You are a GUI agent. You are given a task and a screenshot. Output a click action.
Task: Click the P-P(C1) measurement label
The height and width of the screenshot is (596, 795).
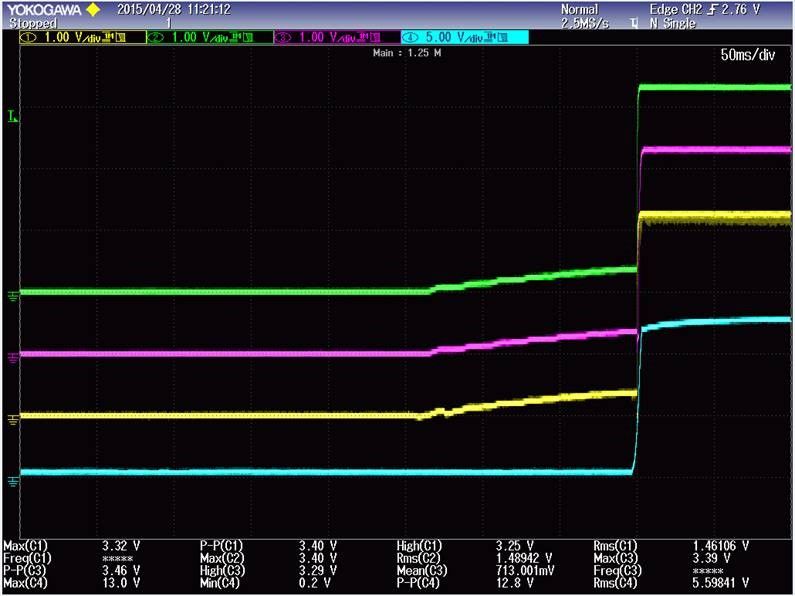pyautogui.click(x=222, y=546)
